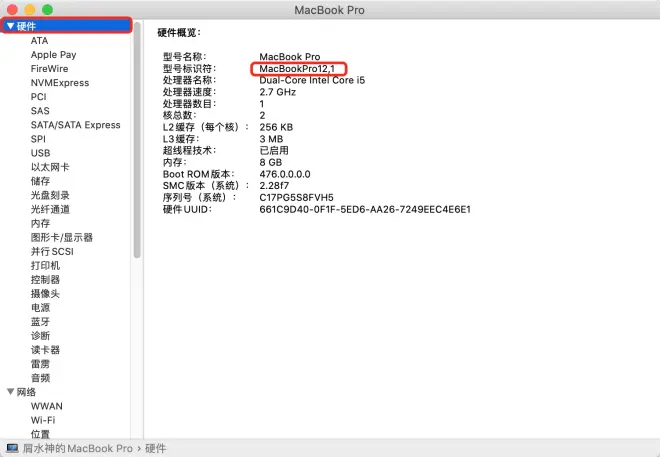Select 诊断 in the sidebar
Viewport: 660px width, 457px height.
tap(40, 336)
